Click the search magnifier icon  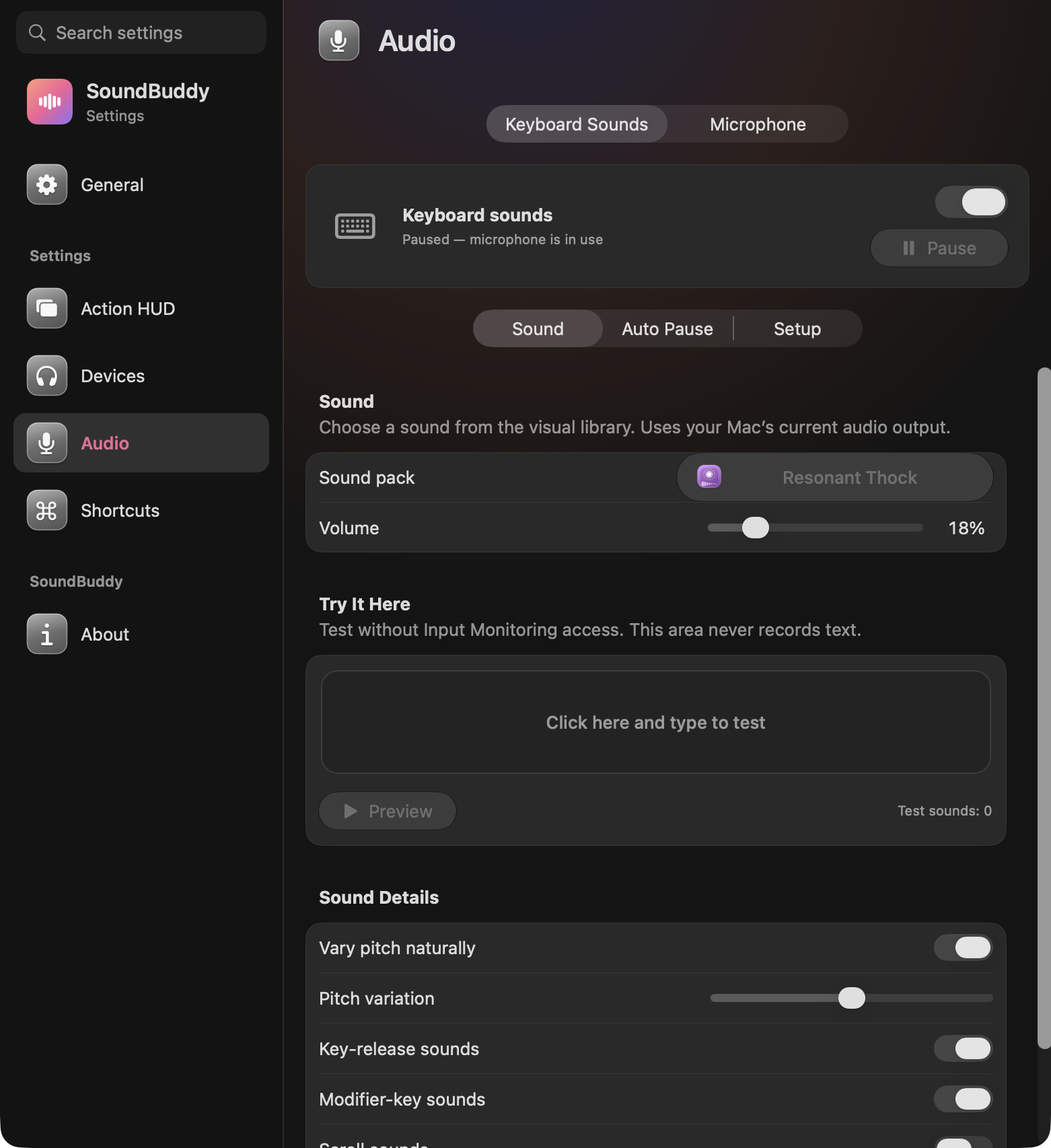37,32
